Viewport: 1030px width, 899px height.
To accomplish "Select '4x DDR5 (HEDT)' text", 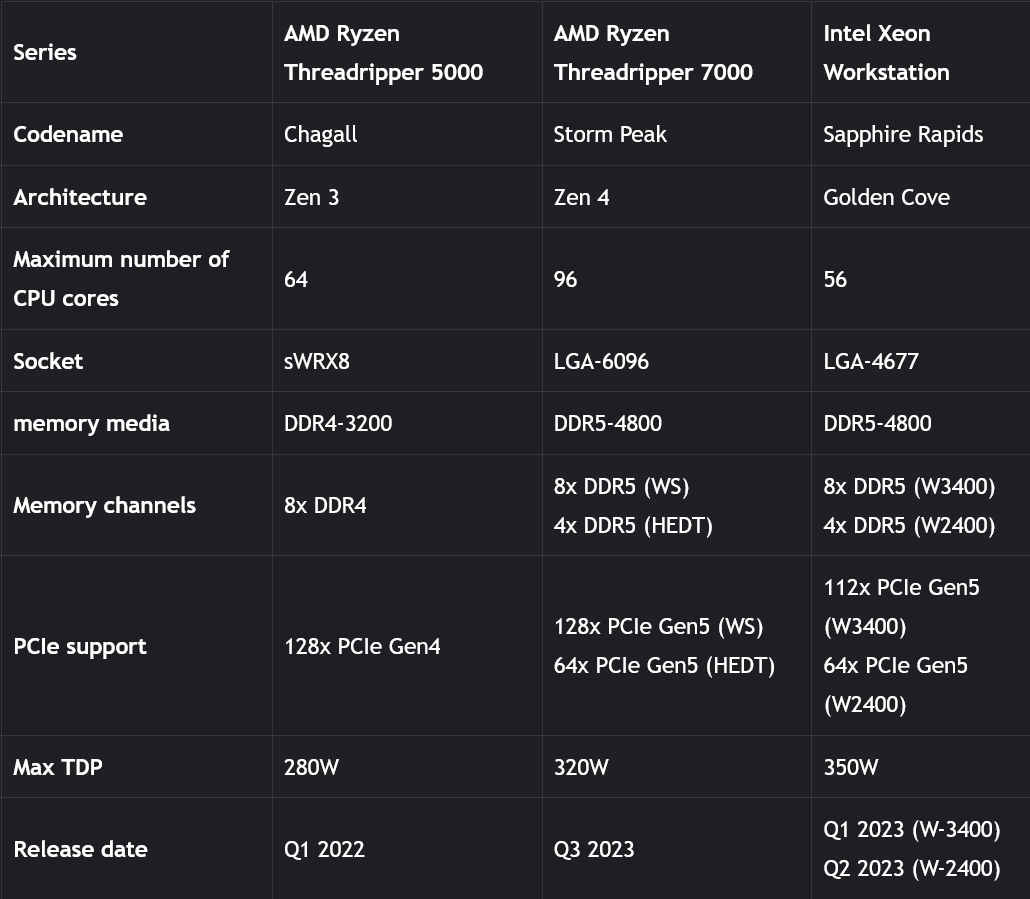I will click(633, 525).
